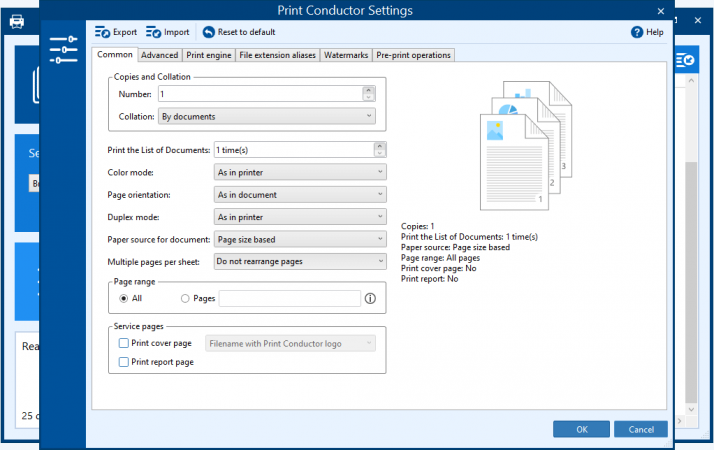Click the Export settings icon

tap(102, 32)
